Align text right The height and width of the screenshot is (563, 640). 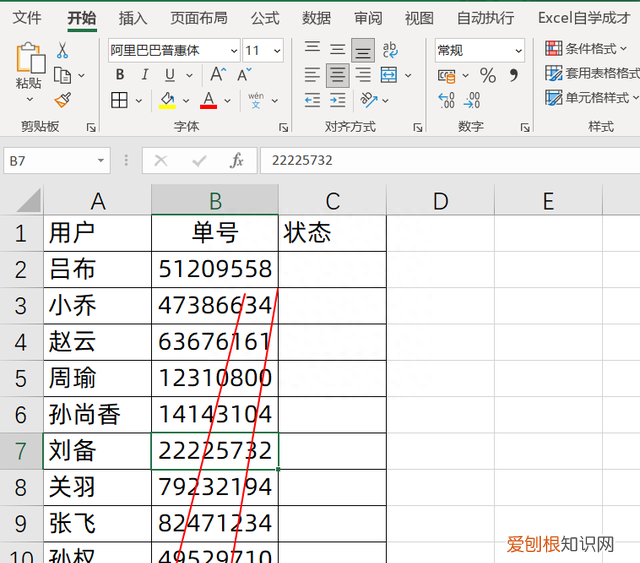tap(362, 75)
